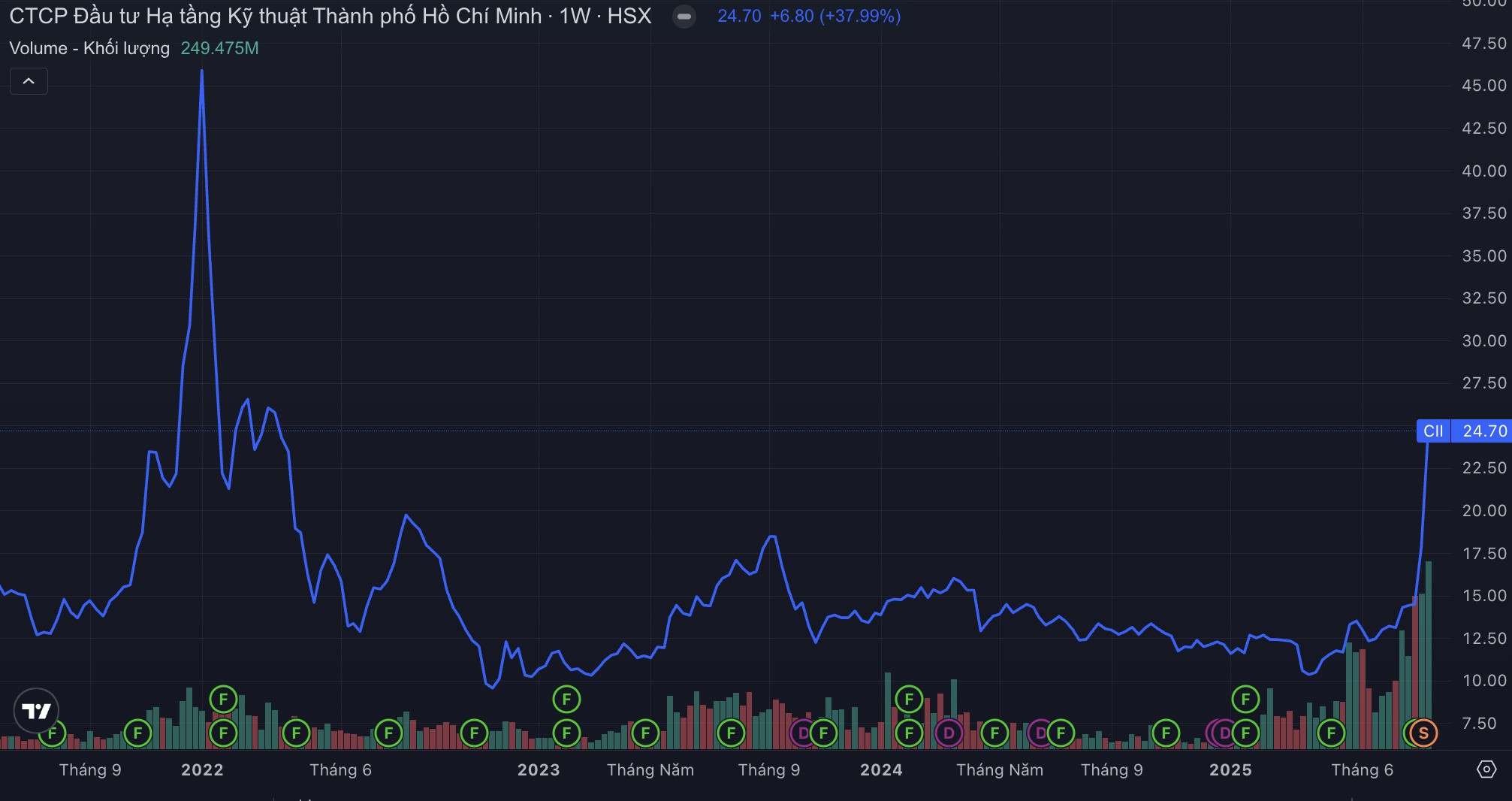Click the 2022 label on time axis
1512x801 pixels.
click(x=202, y=769)
